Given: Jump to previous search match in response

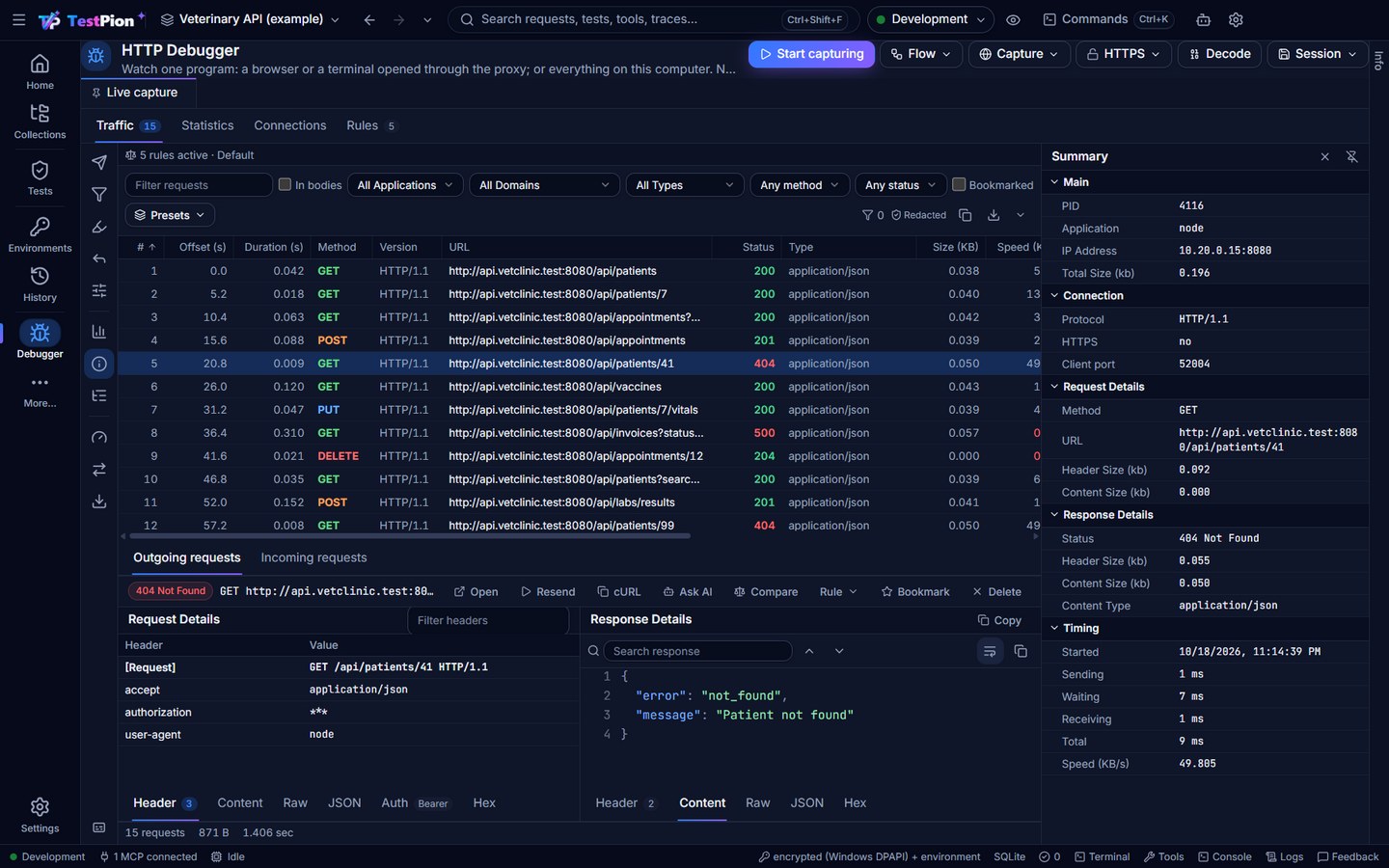Looking at the screenshot, I should click(809, 651).
